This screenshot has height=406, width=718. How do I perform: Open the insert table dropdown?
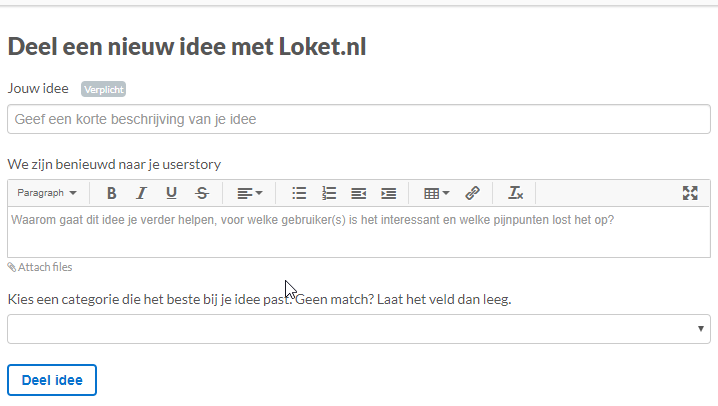(437, 193)
